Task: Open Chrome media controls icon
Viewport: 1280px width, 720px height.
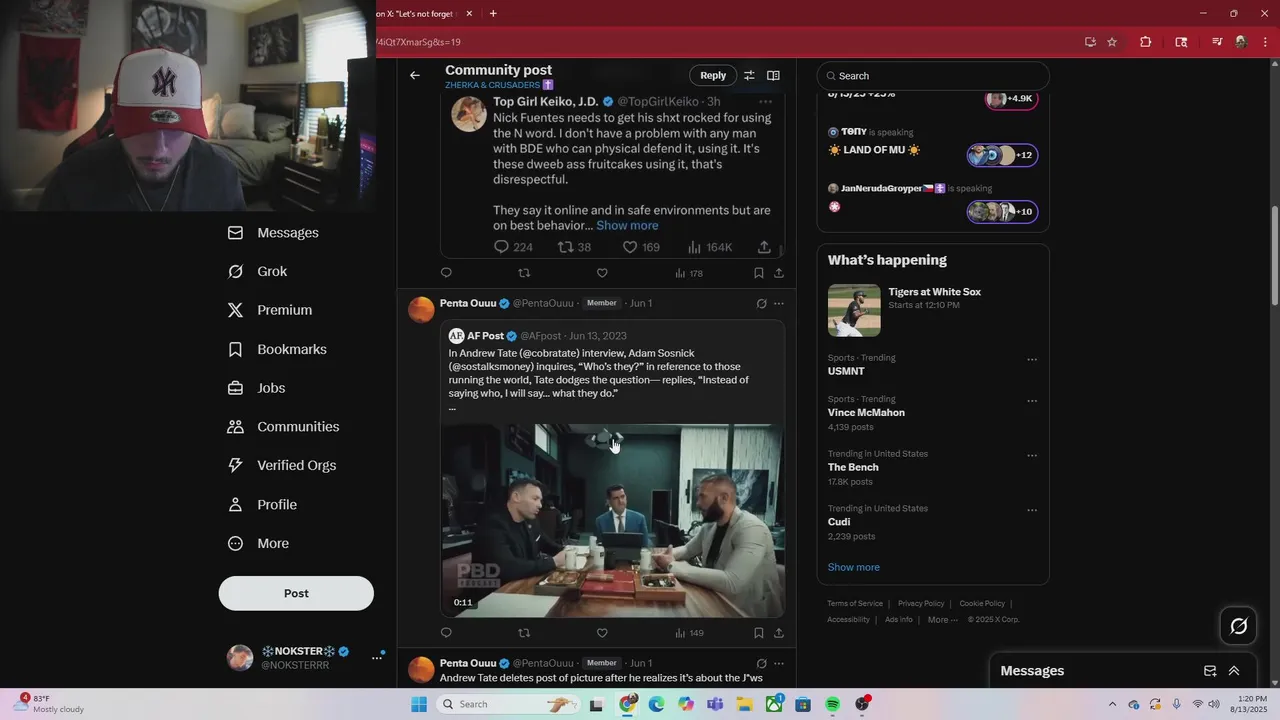Action: (1217, 42)
